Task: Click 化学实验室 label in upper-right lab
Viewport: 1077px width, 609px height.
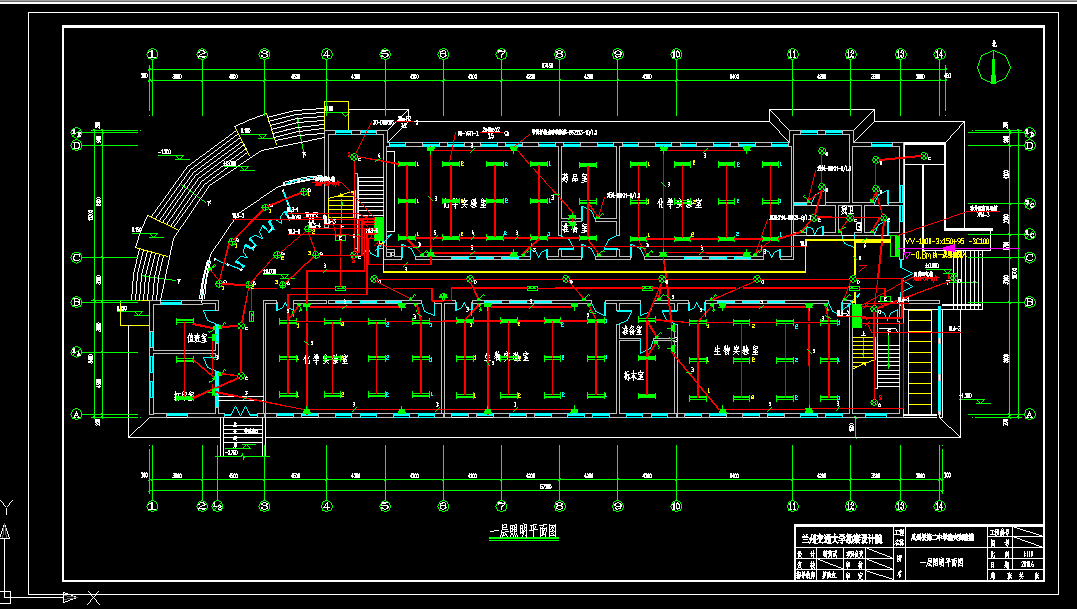Action: pos(679,204)
